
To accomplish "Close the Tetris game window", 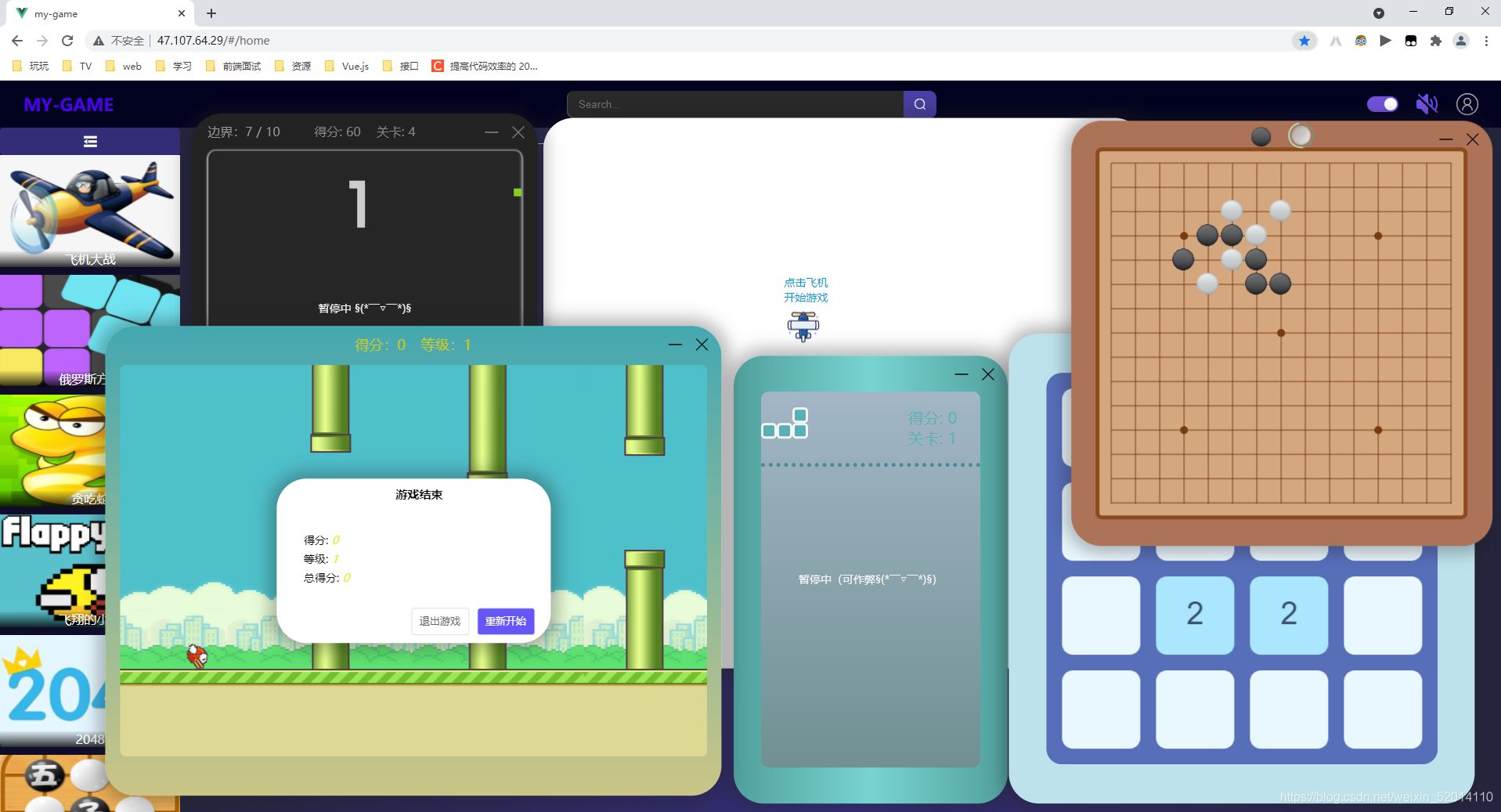I will pos(988,374).
